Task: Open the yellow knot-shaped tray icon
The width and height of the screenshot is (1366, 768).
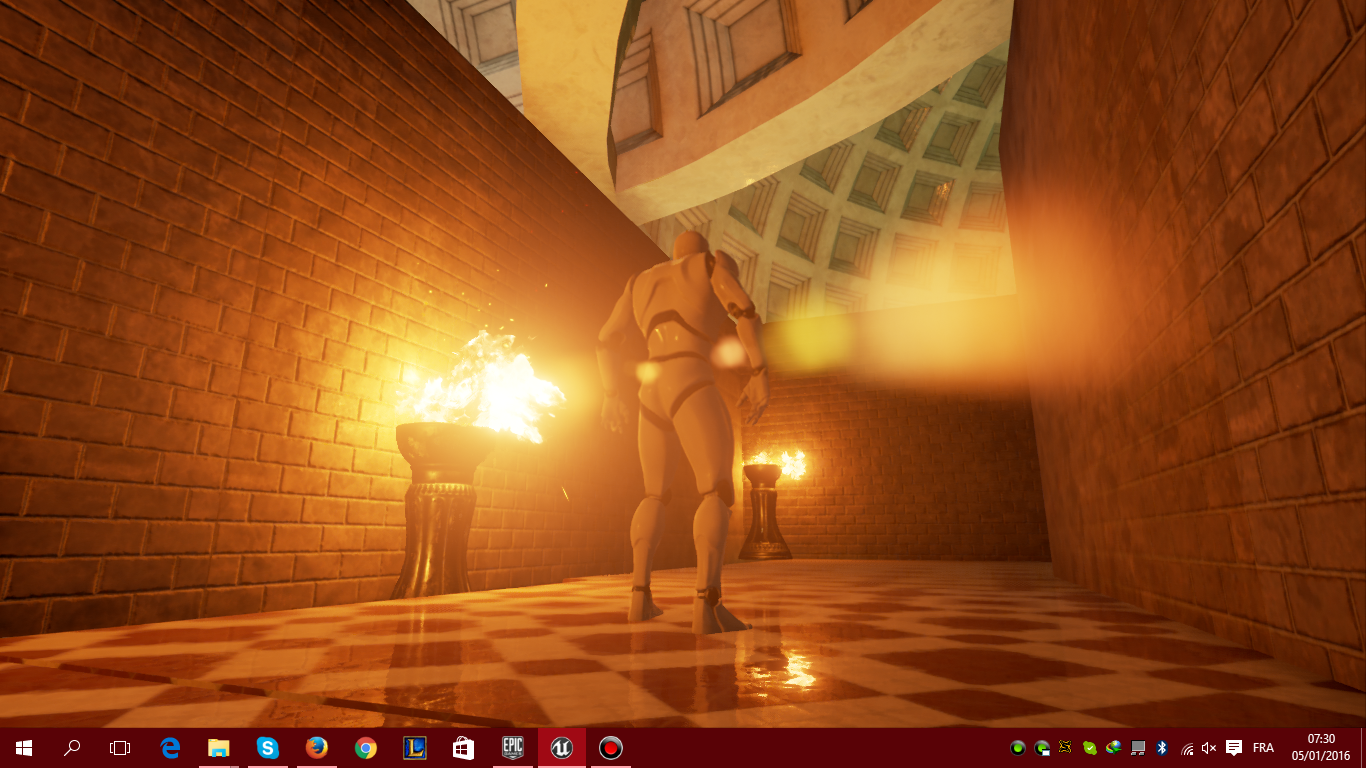Action: tap(1066, 748)
